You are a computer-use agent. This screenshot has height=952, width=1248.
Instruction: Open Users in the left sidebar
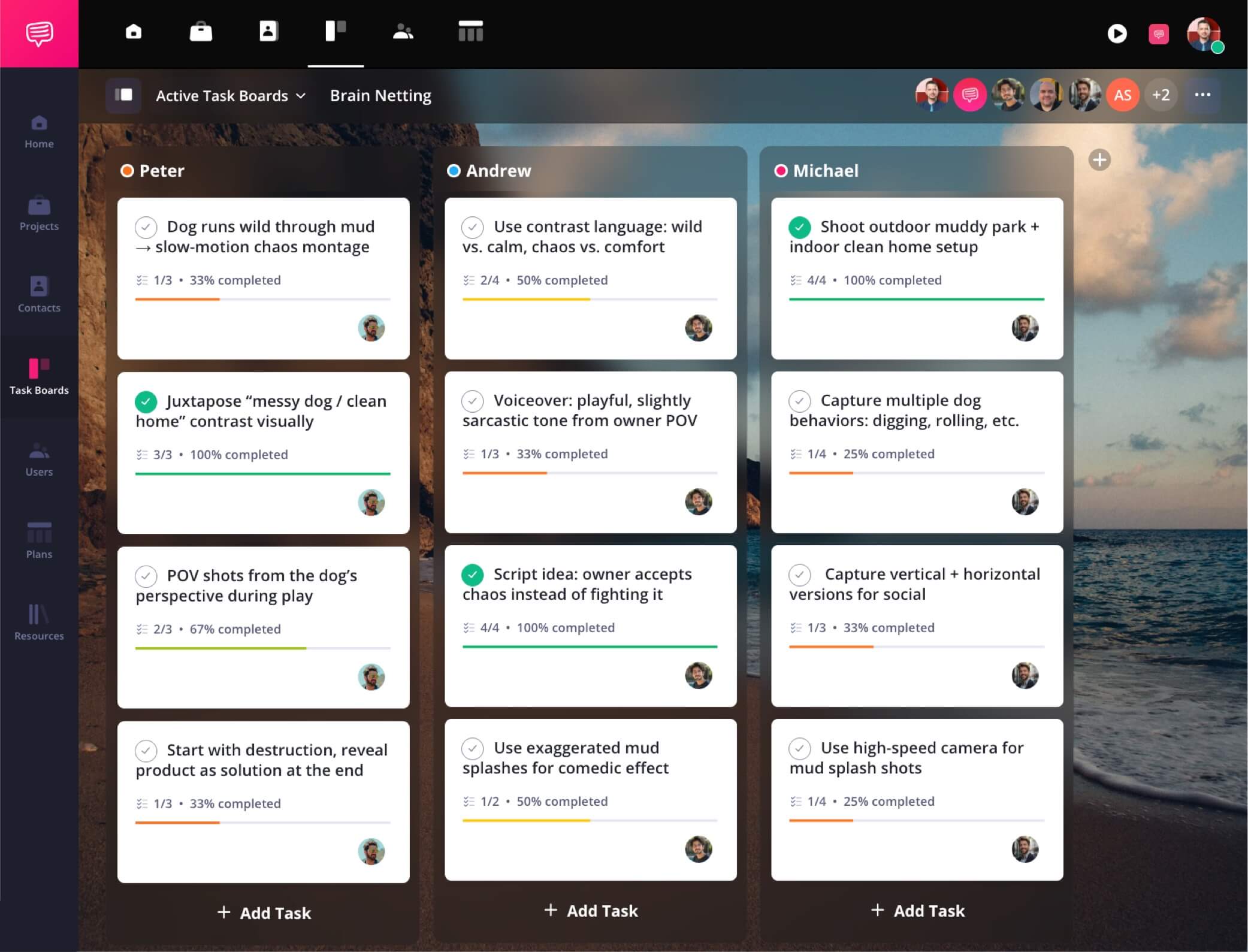point(39,459)
